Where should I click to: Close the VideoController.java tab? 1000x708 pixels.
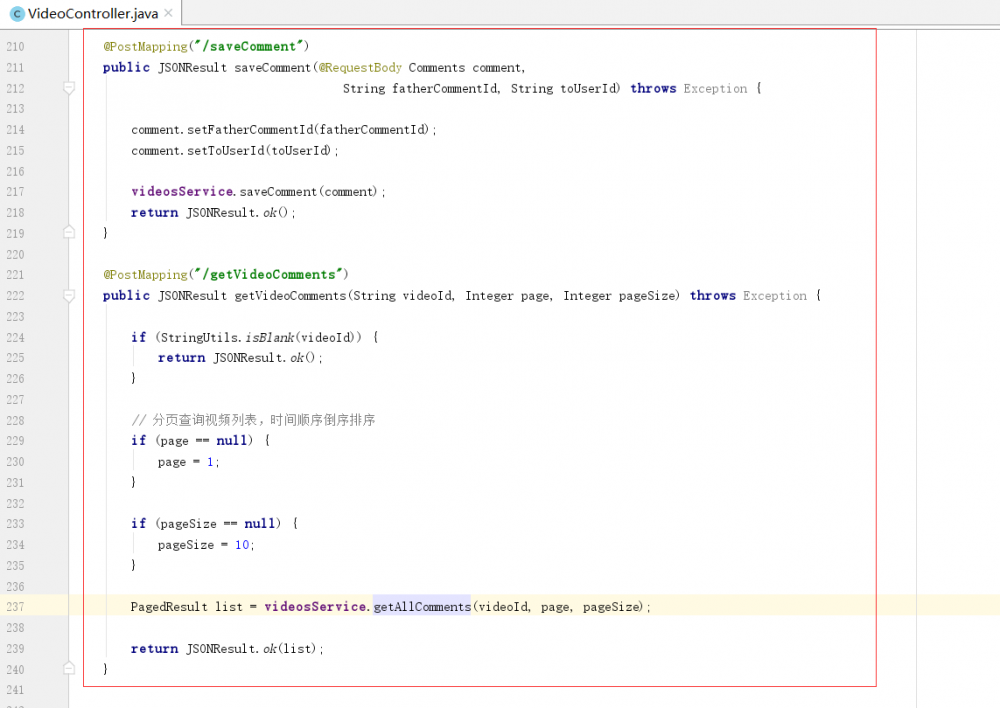coord(168,13)
